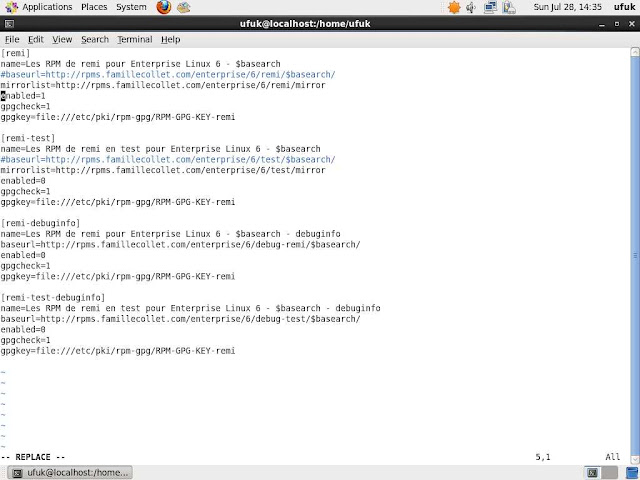Open the File menu

pos(12,40)
